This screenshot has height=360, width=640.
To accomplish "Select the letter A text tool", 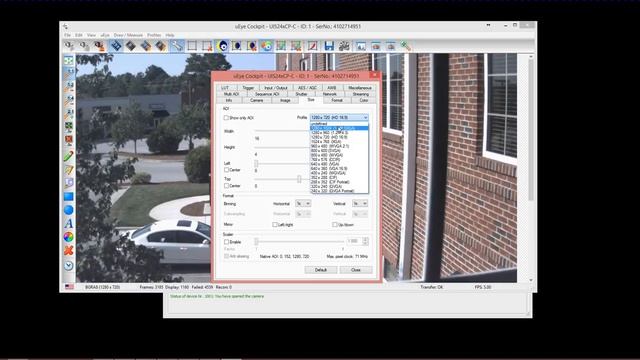I will click(69, 223).
